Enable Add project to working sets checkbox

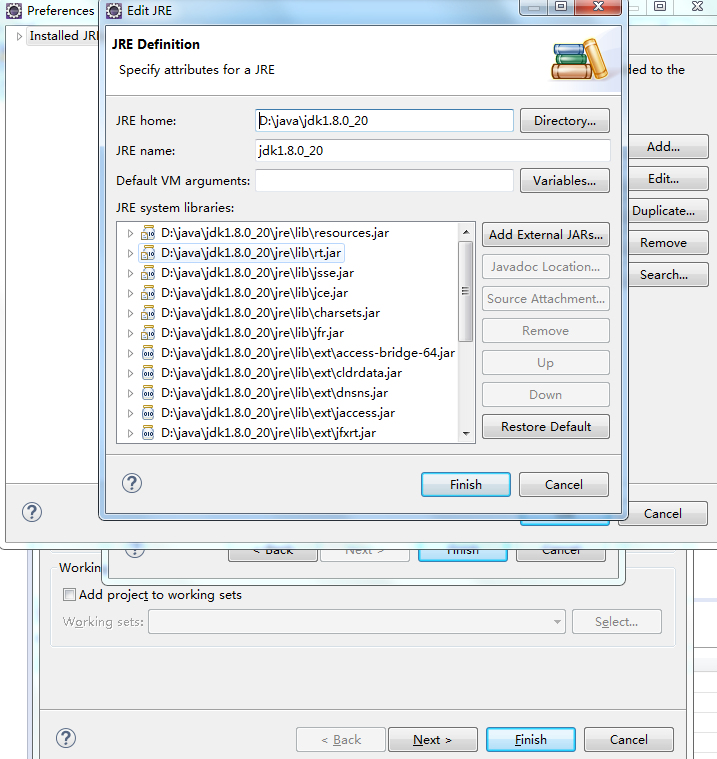coord(69,594)
